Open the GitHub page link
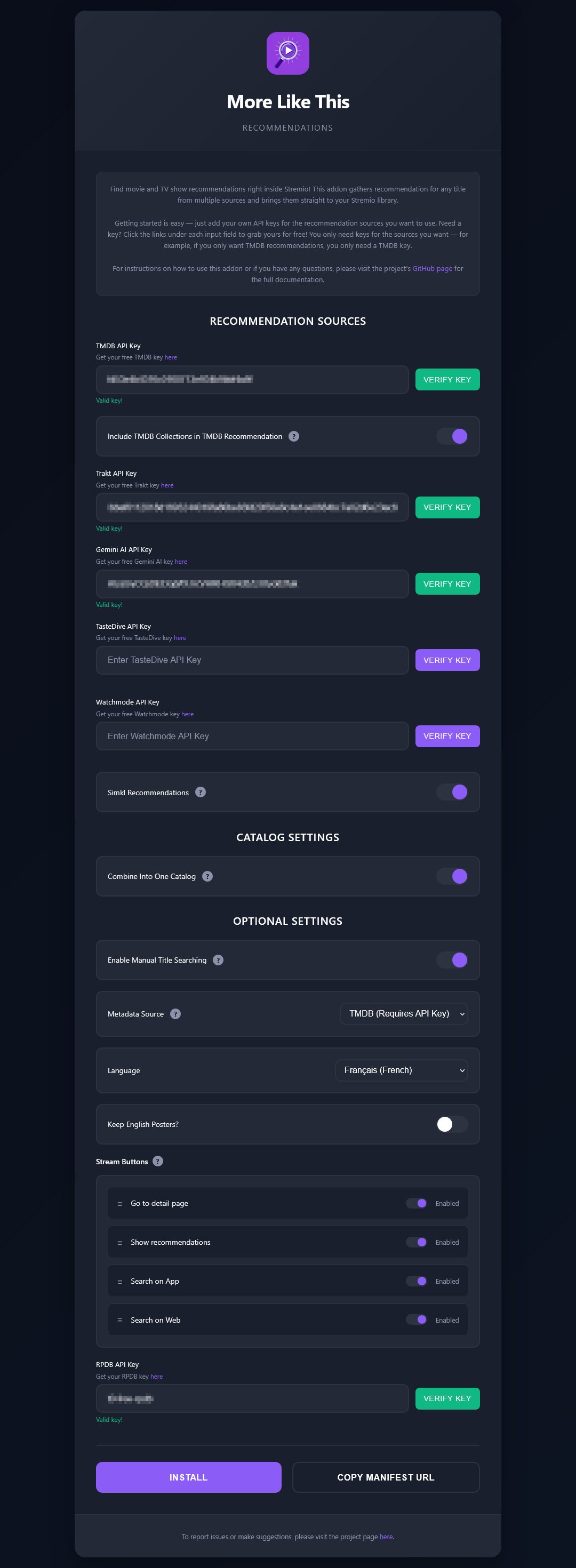The width and height of the screenshot is (576, 1568). (x=433, y=268)
